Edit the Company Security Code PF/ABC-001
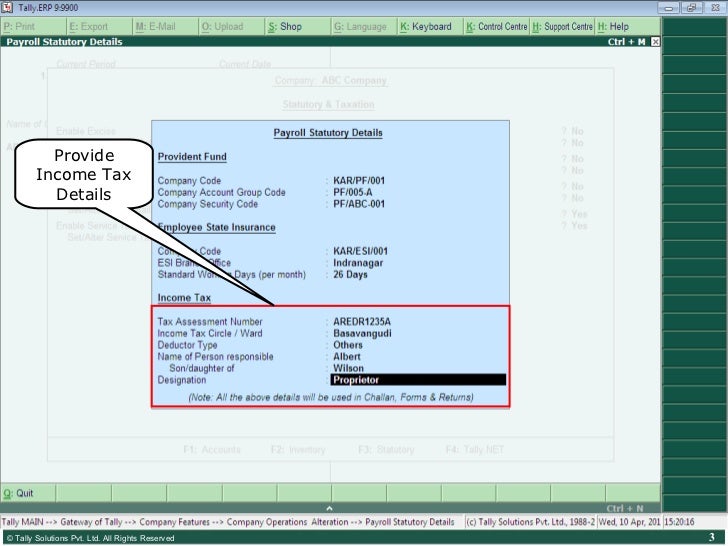Image resolution: width=728 pixels, height=546 pixels. [x=359, y=204]
